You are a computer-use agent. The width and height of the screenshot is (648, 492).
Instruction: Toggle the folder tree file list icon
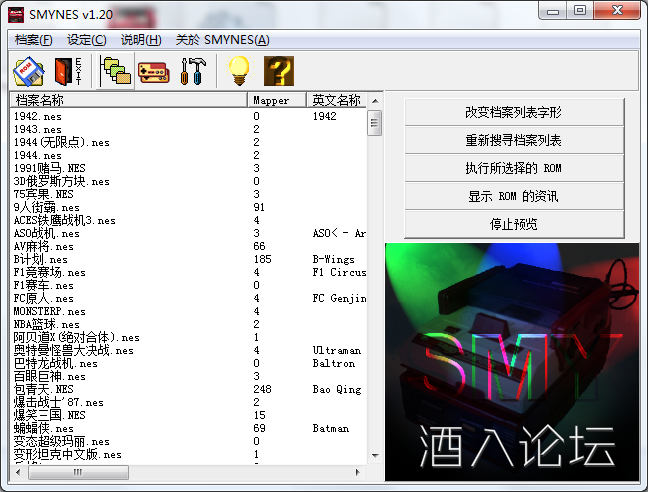point(116,71)
